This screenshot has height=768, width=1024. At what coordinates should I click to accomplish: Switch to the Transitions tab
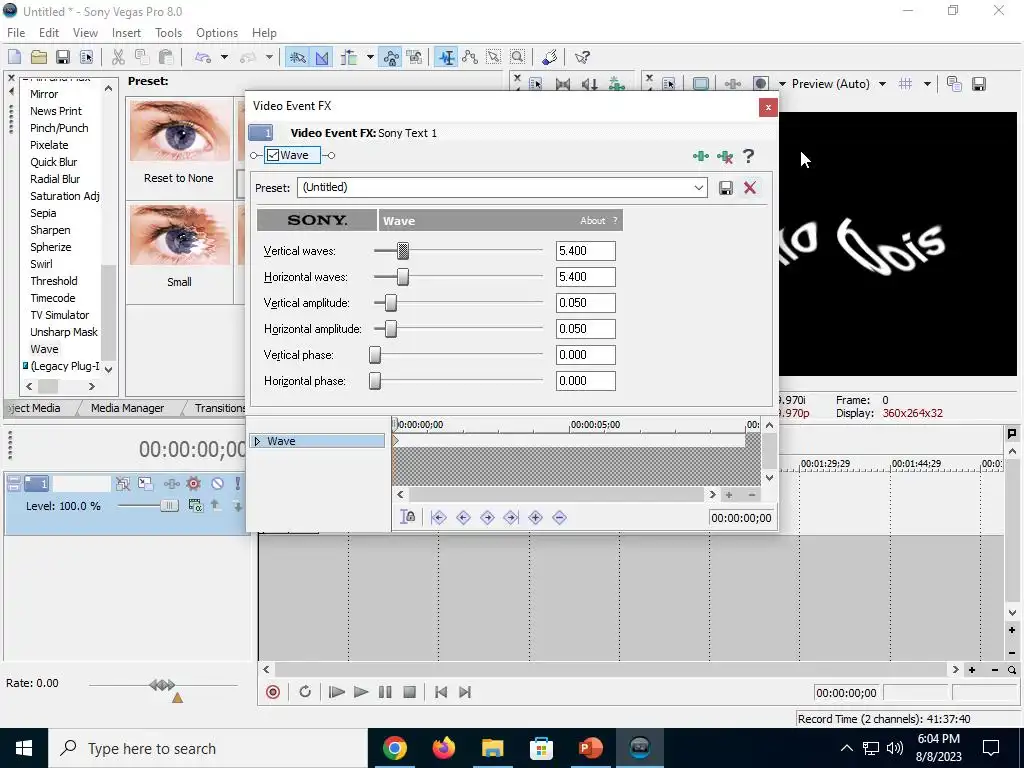(220, 408)
